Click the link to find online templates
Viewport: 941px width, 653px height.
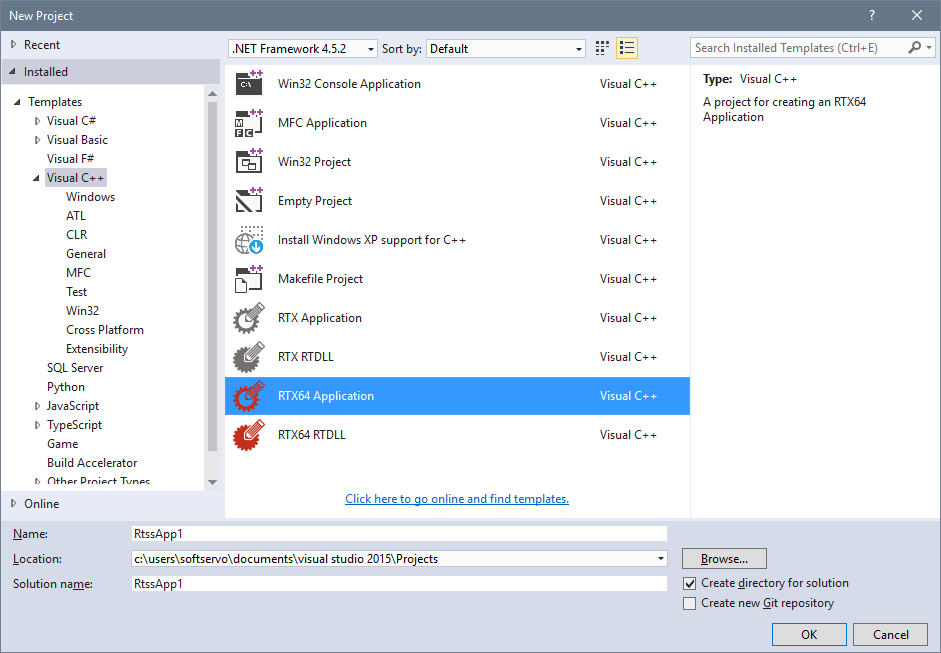[456, 499]
